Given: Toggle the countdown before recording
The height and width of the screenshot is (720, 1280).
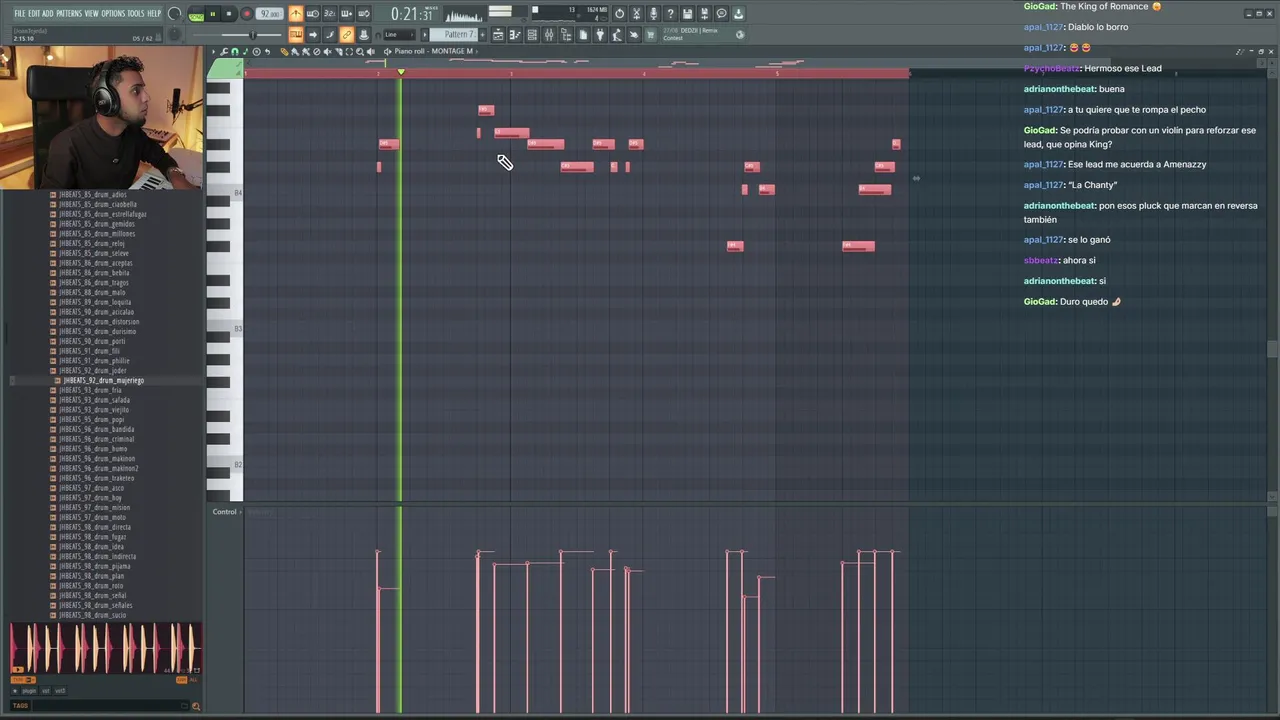Looking at the screenshot, I should click(x=330, y=14).
